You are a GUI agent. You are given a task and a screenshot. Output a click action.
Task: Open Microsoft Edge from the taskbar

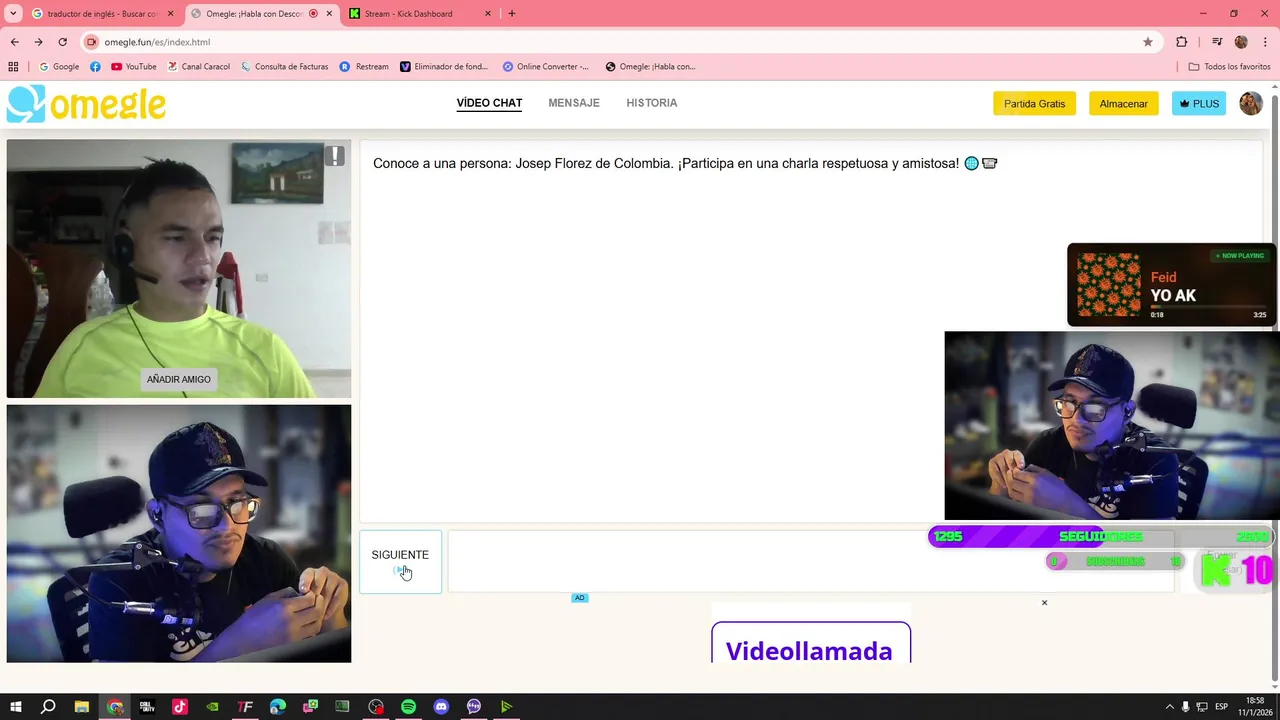click(x=278, y=707)
